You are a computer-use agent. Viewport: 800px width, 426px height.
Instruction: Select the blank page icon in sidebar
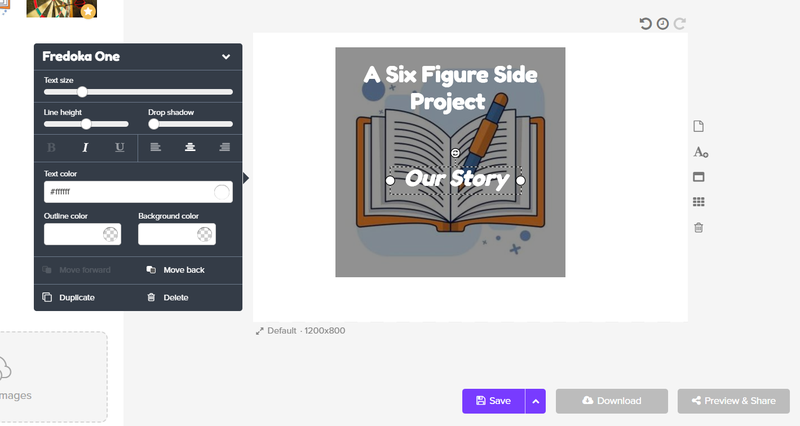[x=698, y=127]
